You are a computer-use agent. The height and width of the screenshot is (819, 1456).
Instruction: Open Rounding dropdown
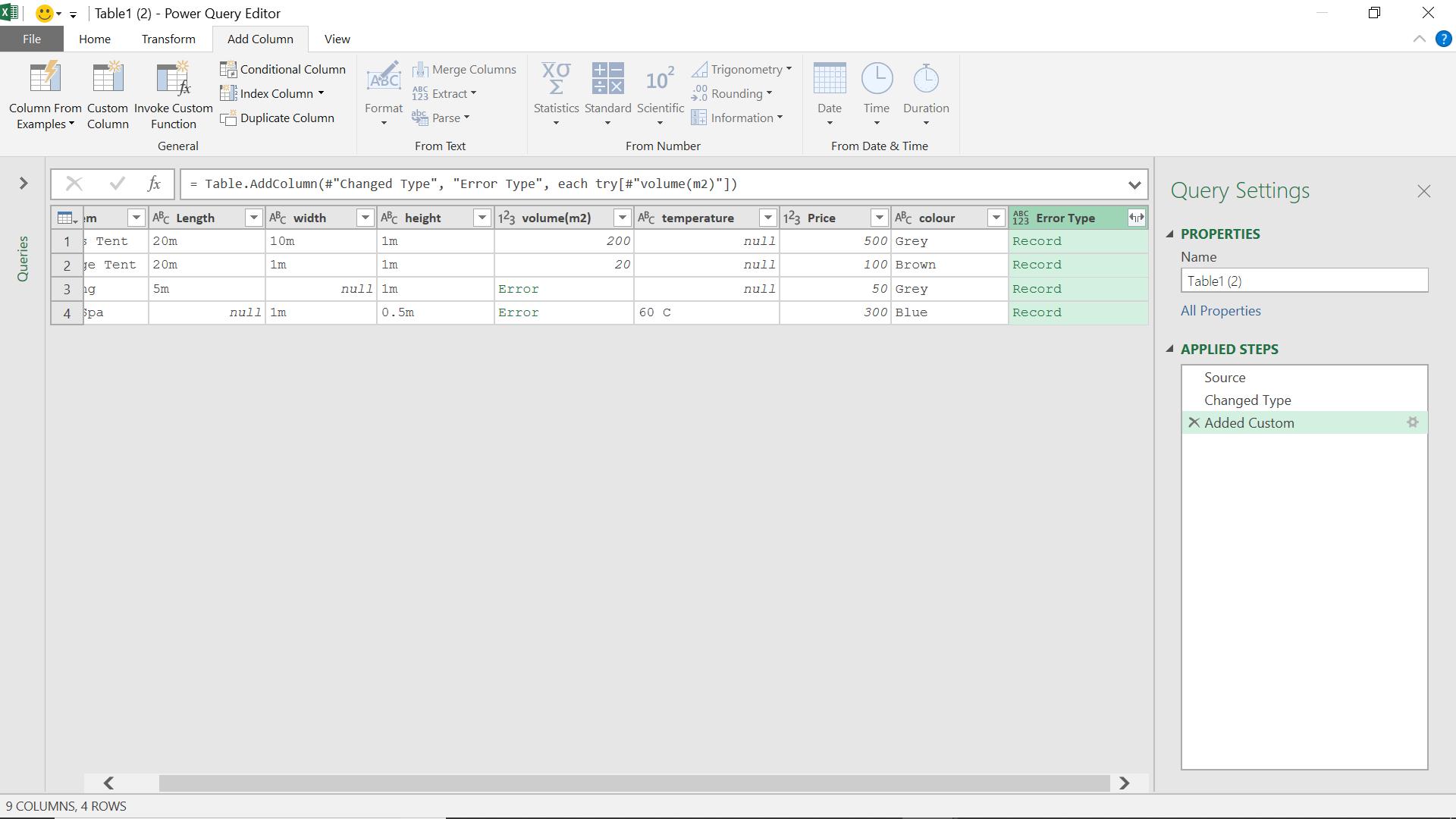731,93
